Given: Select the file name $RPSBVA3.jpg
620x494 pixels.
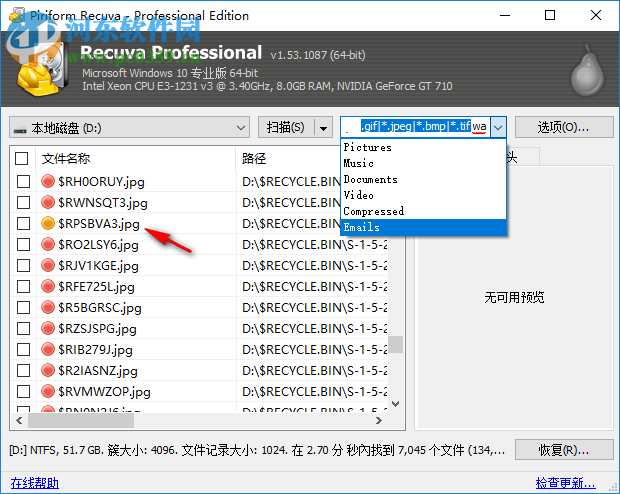Looking at the screenshot, I should (x=99, y=223).
